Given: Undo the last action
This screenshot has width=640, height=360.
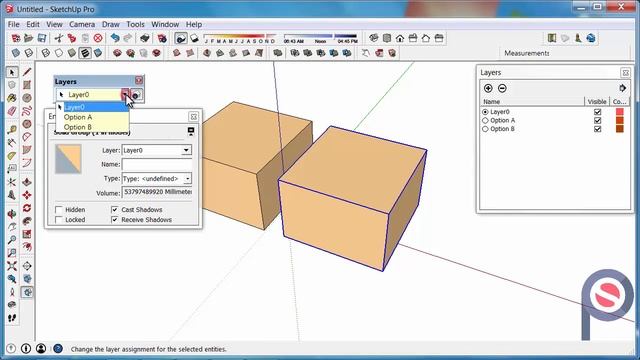Looking at the screenshot, I should (x=115, y=38).
